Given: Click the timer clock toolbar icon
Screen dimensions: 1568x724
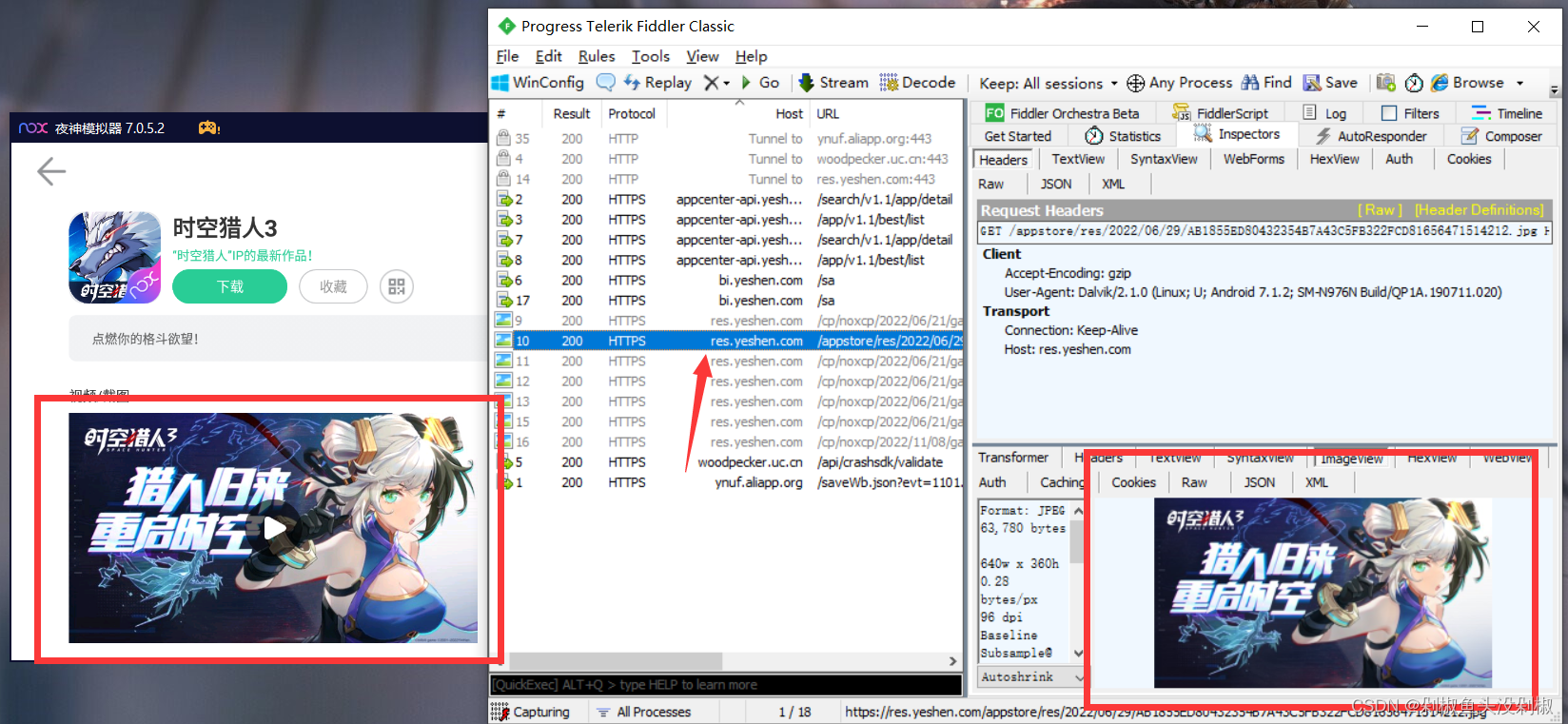Looking at the screenshot, I should [1415, 83].
